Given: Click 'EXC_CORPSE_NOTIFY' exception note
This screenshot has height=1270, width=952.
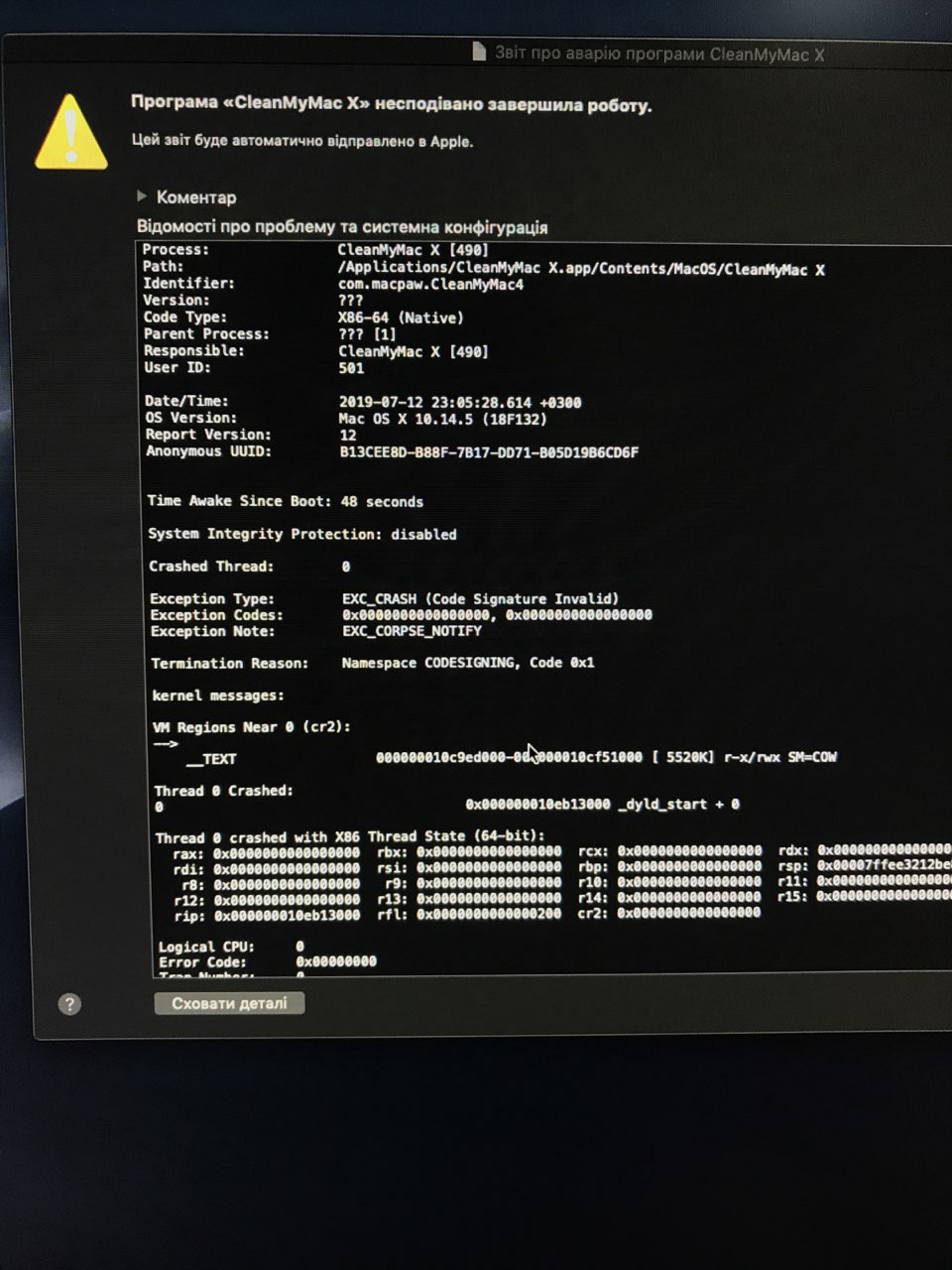Looking at the screenshot, I should pyautogui.click(x=412, y=631).
